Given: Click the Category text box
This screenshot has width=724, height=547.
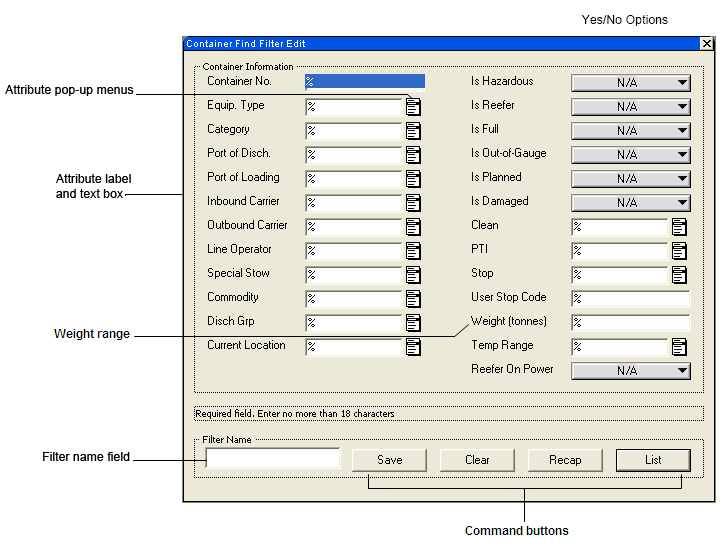Looking at the screenshot, I should [x=354, y=131].
